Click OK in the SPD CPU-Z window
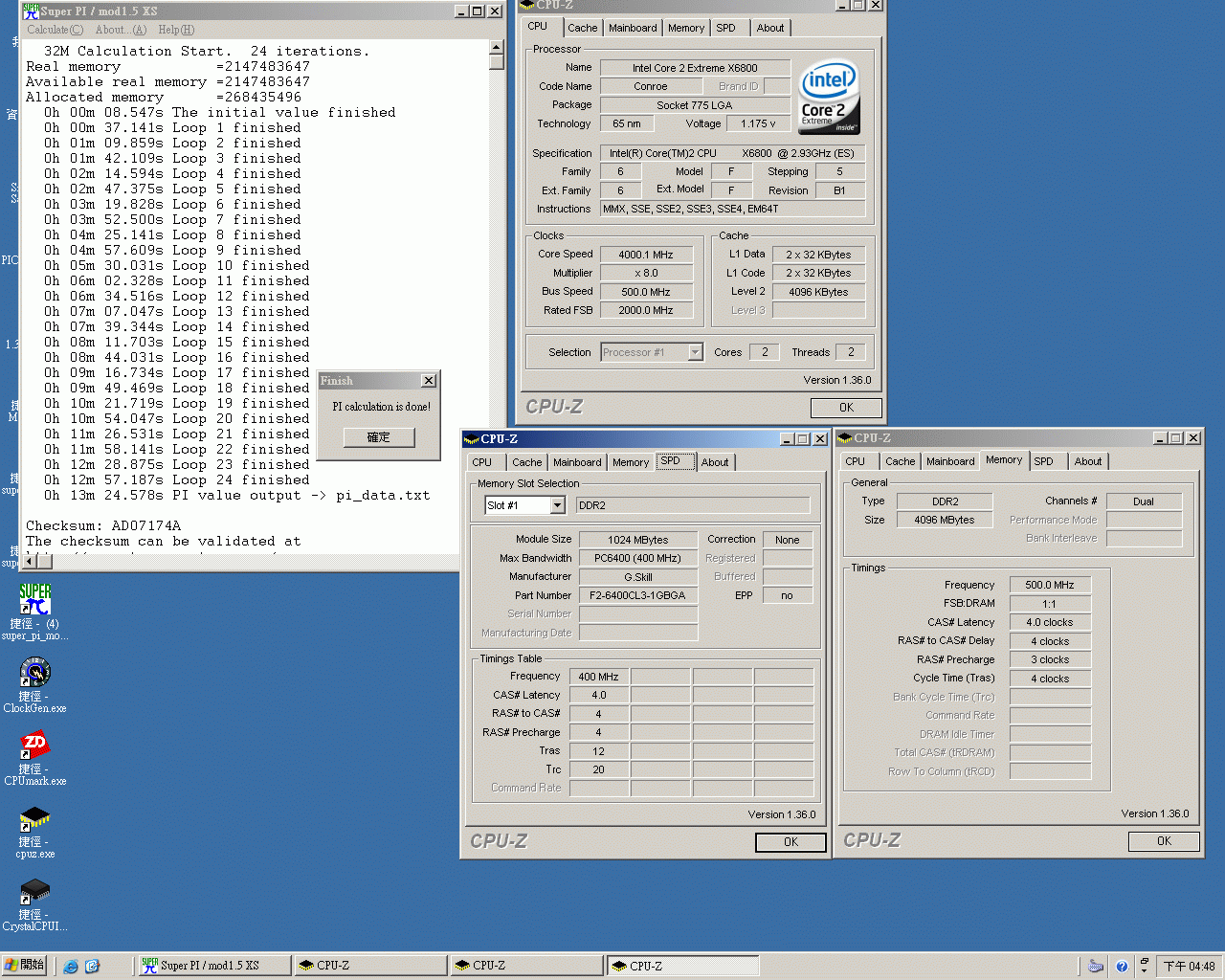 (x=791, y=842)
